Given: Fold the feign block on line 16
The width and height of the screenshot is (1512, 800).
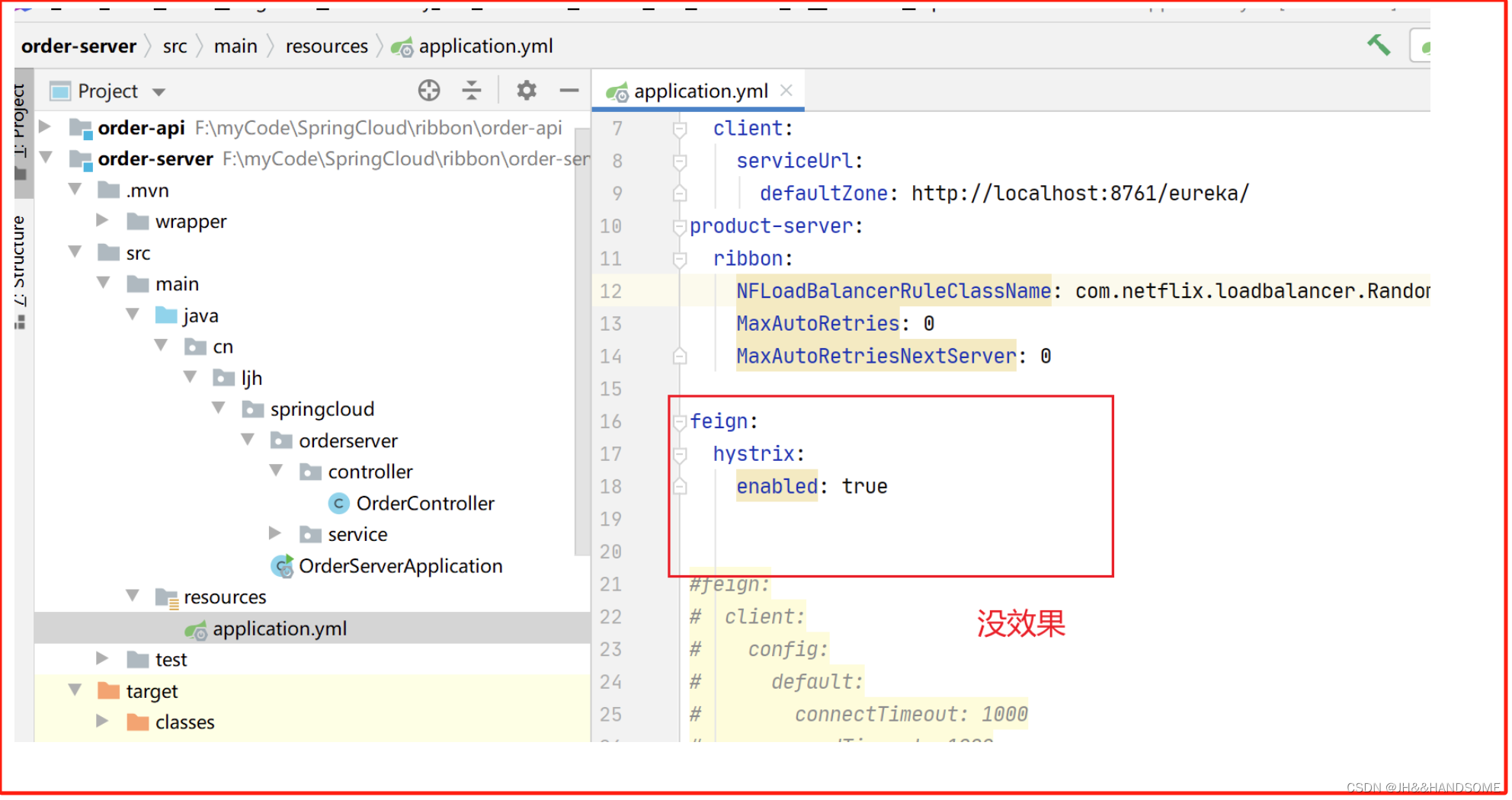Looking at the screenshot, I should [x=680, y=422].
